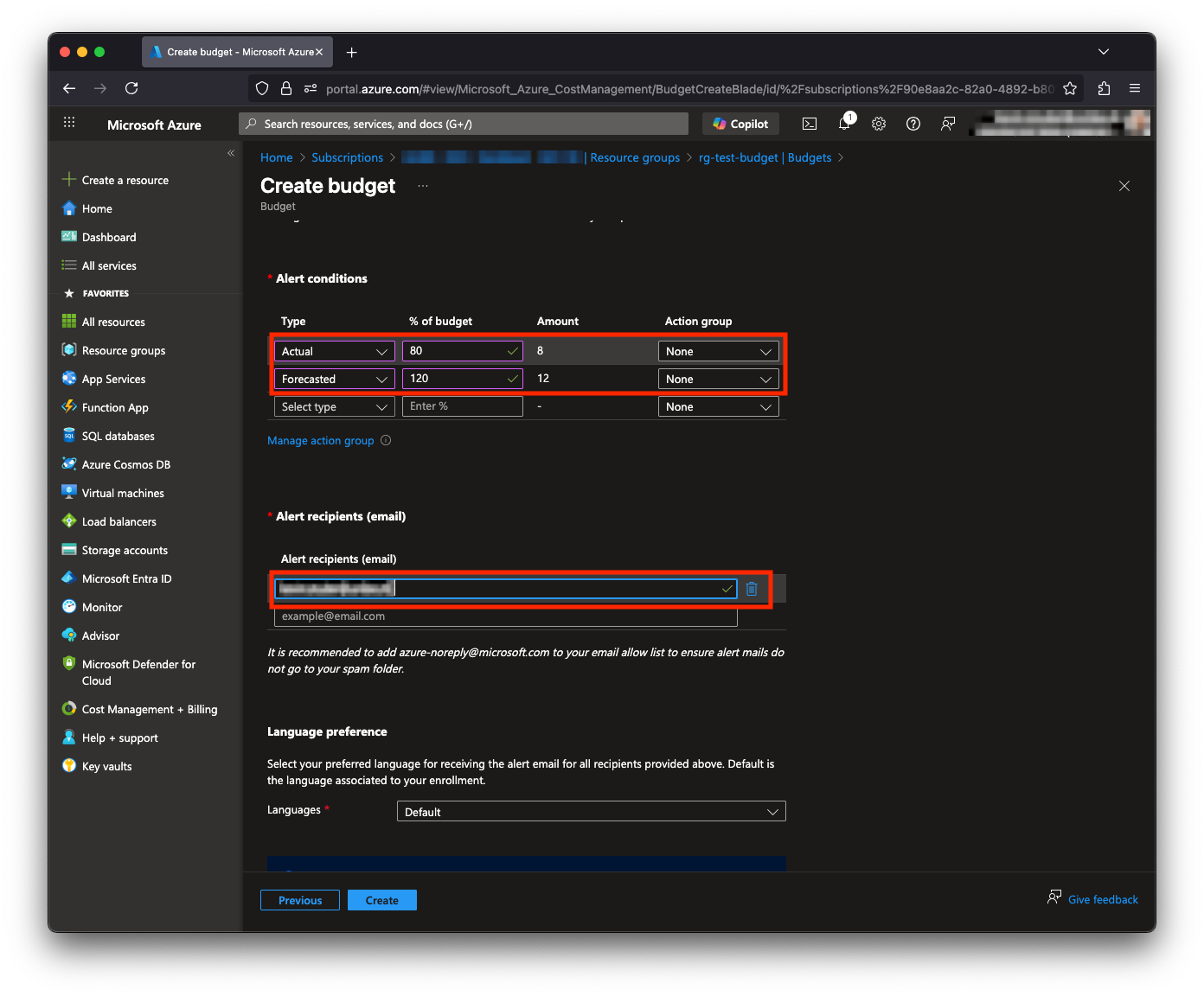Open Copilot from the top bar
Image resolution: width=1204 pixels, height=996 pixels.
[740, 124]
